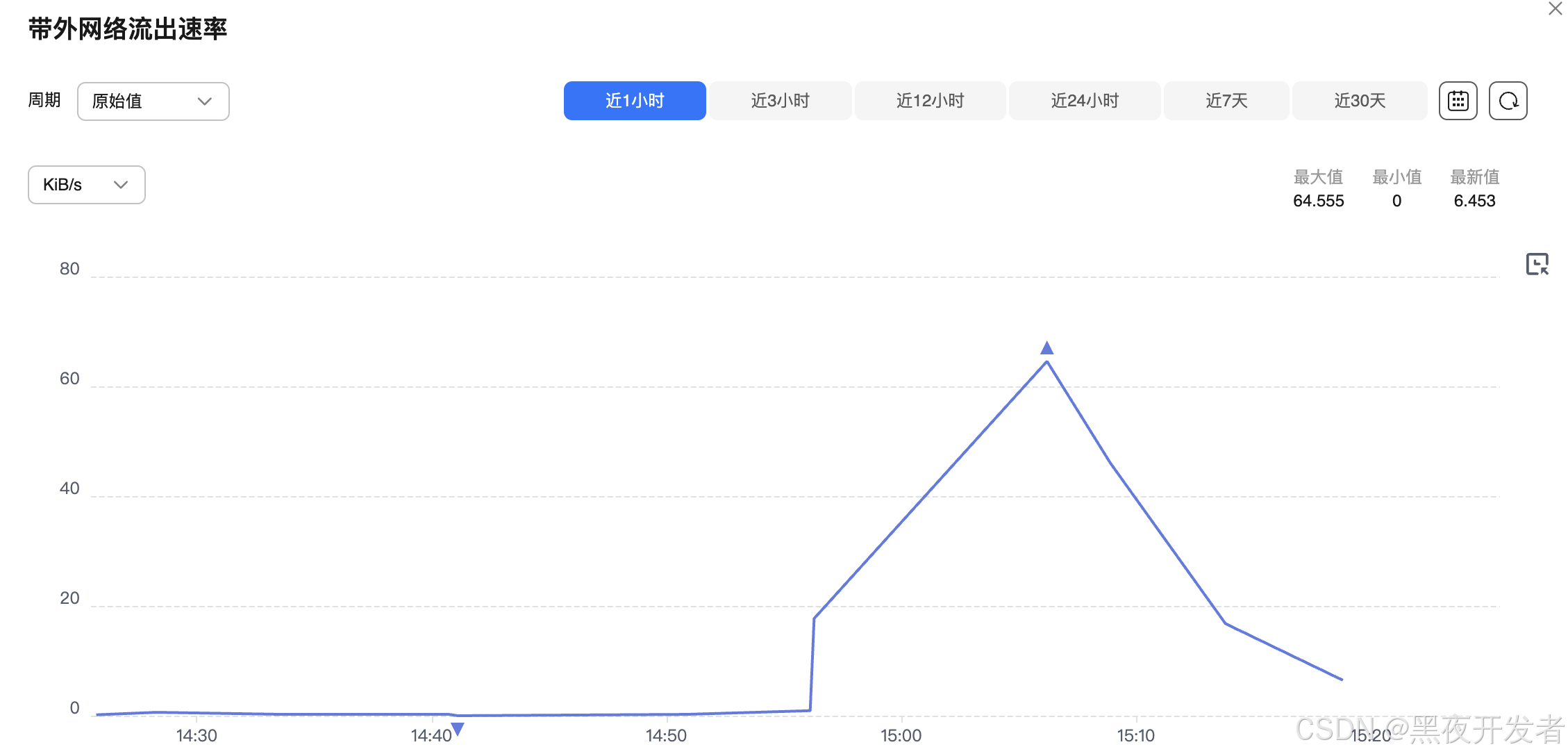This screenshot has width=1568, height=756.
Task: Click the chevron arrow in 原始值 box
Action: (x=204, y=101)
